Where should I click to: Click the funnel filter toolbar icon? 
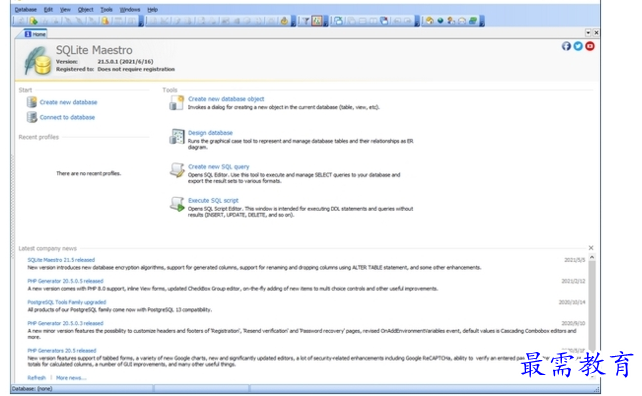305,21
